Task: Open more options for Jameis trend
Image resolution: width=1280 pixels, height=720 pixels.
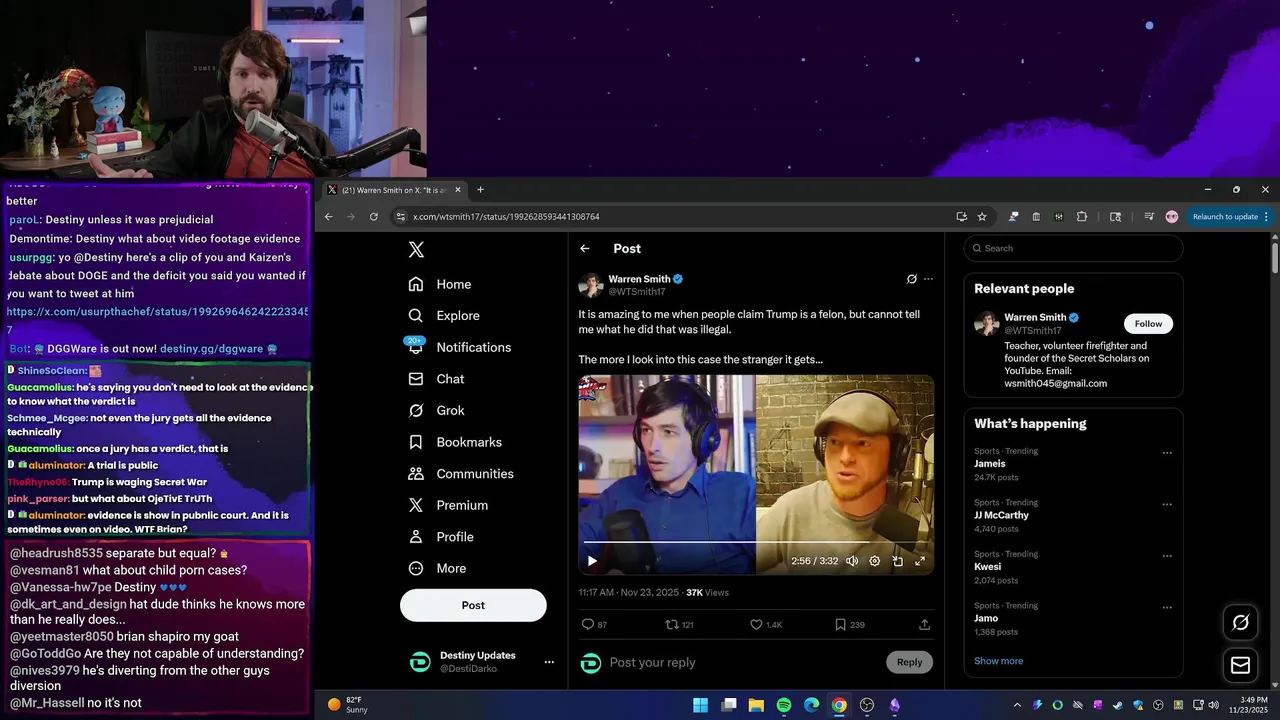Action: click(x=1166, y=453)
